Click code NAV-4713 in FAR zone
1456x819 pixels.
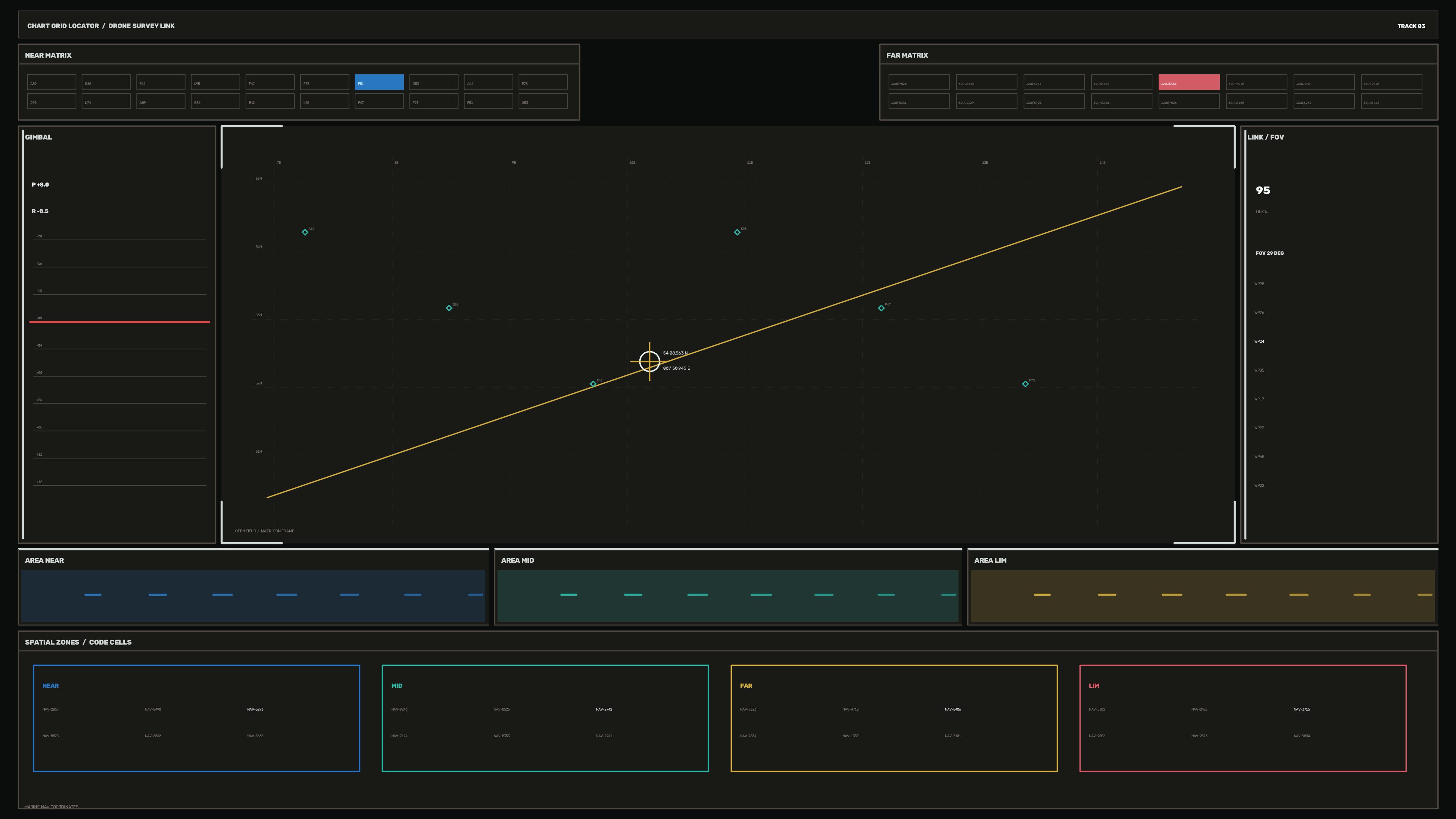[850, 709]
